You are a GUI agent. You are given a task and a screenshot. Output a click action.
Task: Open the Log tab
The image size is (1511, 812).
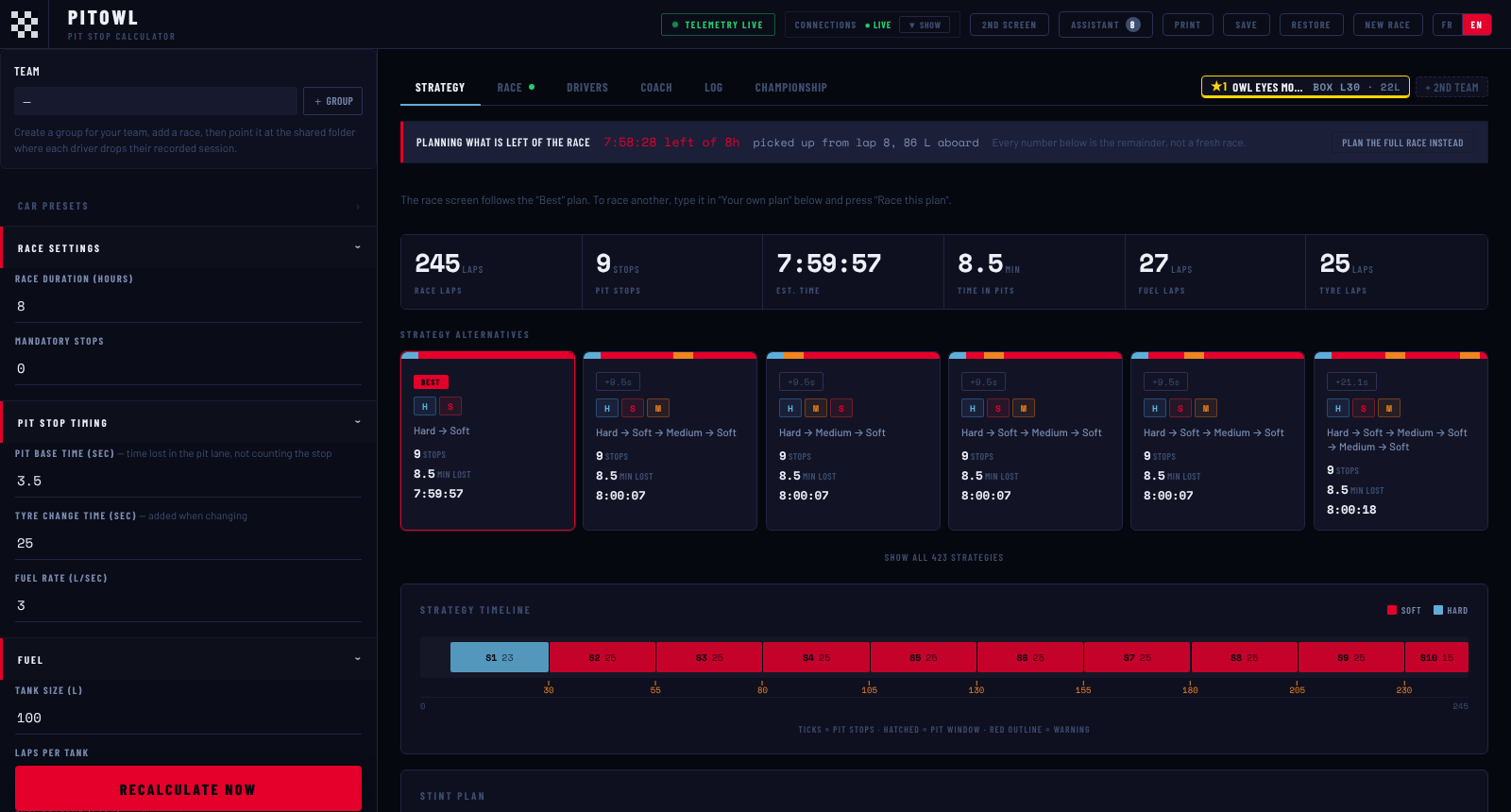pyautogui.click(x=714, y=87)
